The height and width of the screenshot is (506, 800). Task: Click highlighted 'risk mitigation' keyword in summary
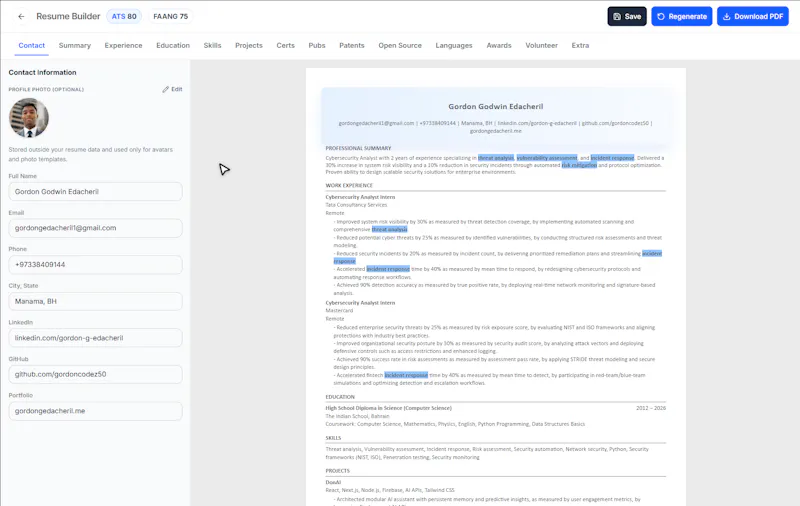[579, 165]
